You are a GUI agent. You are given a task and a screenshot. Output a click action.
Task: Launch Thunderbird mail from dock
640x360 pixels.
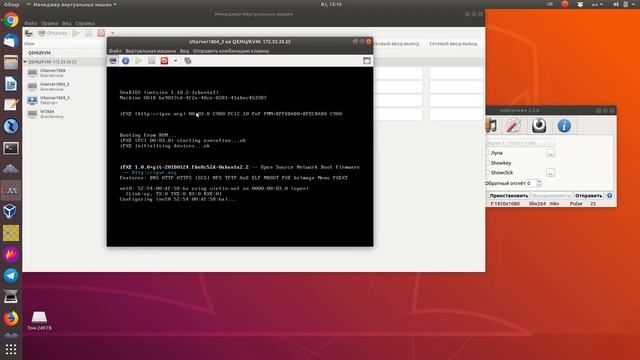[x=11, y=41]
